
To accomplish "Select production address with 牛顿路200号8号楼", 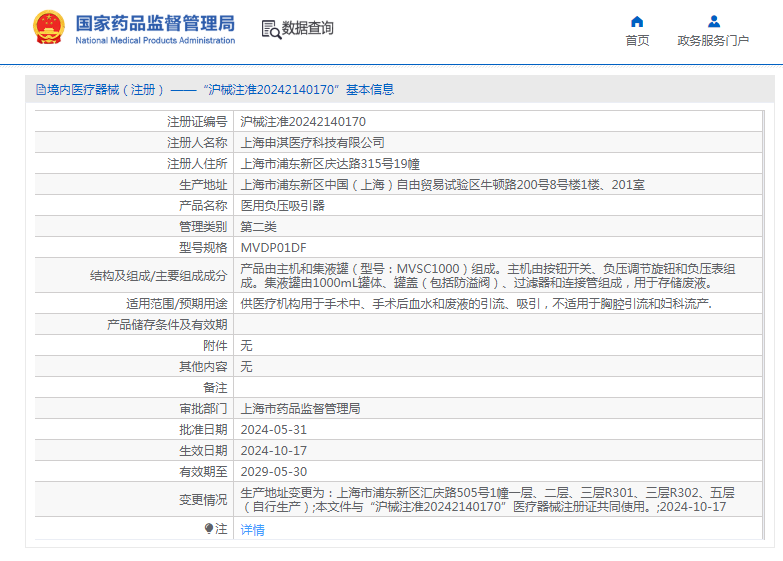I will pyautogui.click(x=442, y=185).
